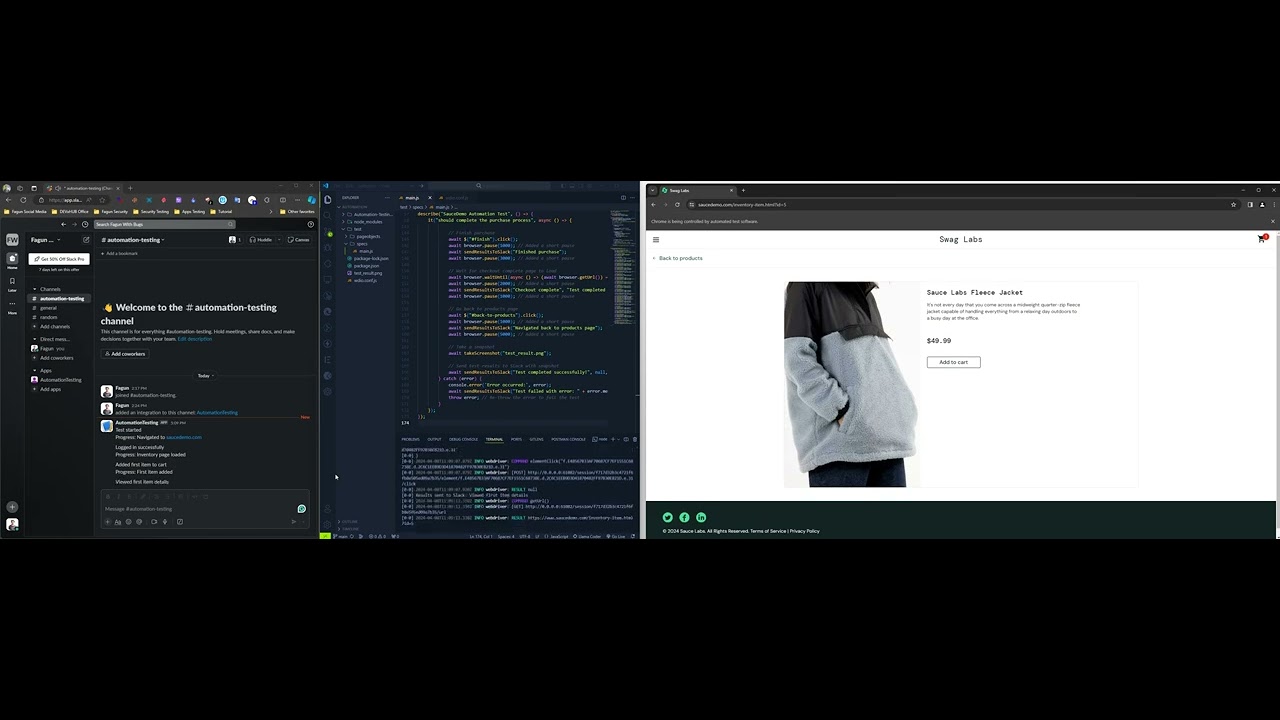Bookmark page with Chrome star icon

(1234, 204)
